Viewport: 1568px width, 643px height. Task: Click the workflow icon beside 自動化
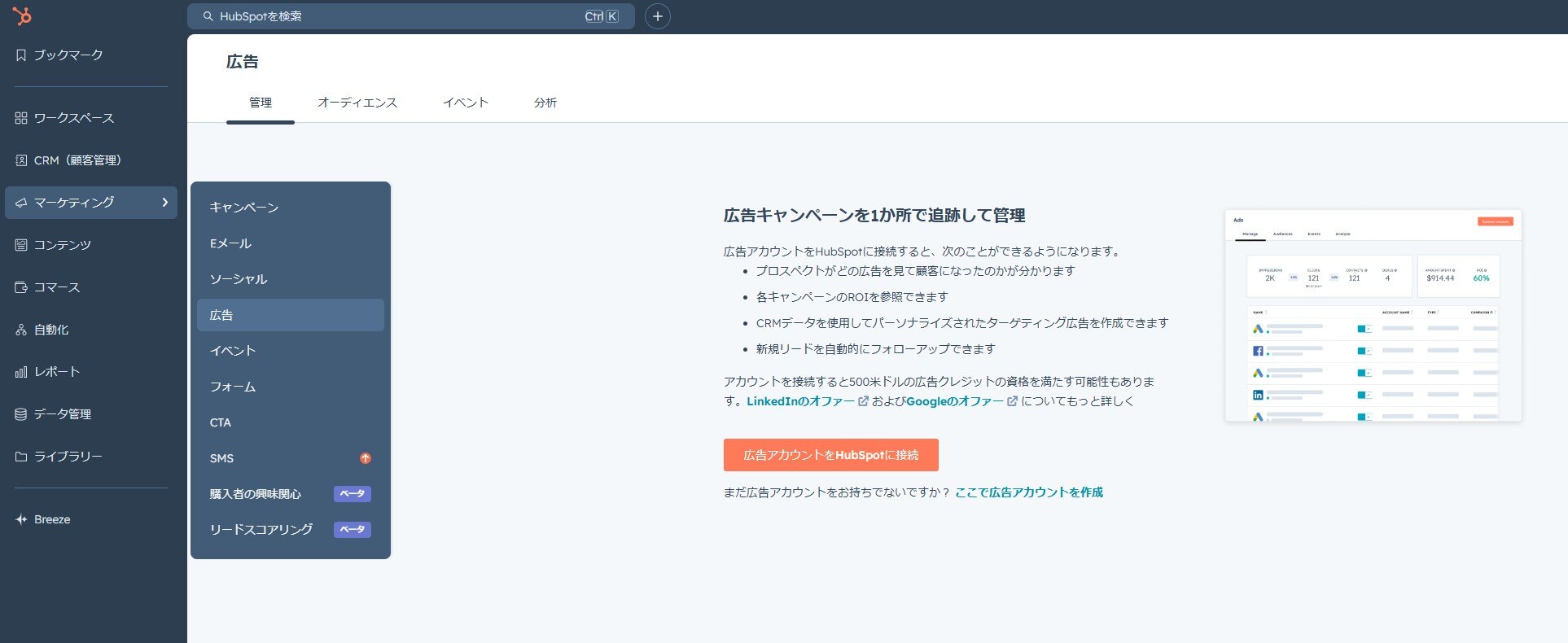21,330
